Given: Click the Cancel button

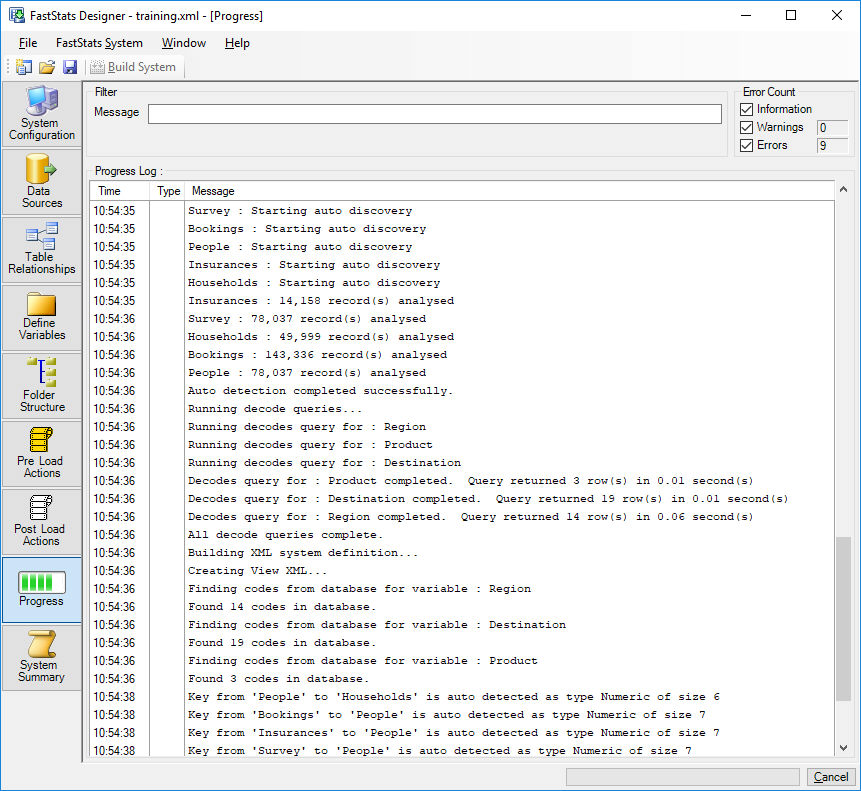Looking at the screenshot, I should [x=830, y=777].
